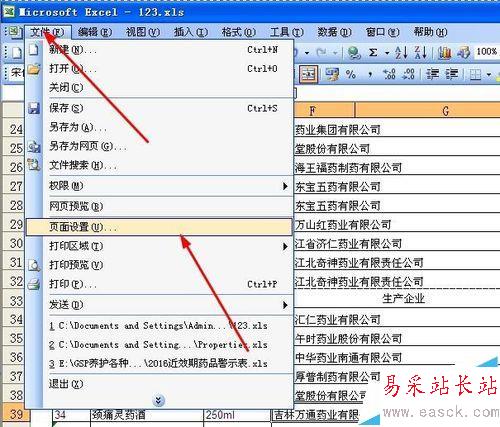Open the 视图 (View) menu
Screen dimensions: 500x427
click(143, 32)
